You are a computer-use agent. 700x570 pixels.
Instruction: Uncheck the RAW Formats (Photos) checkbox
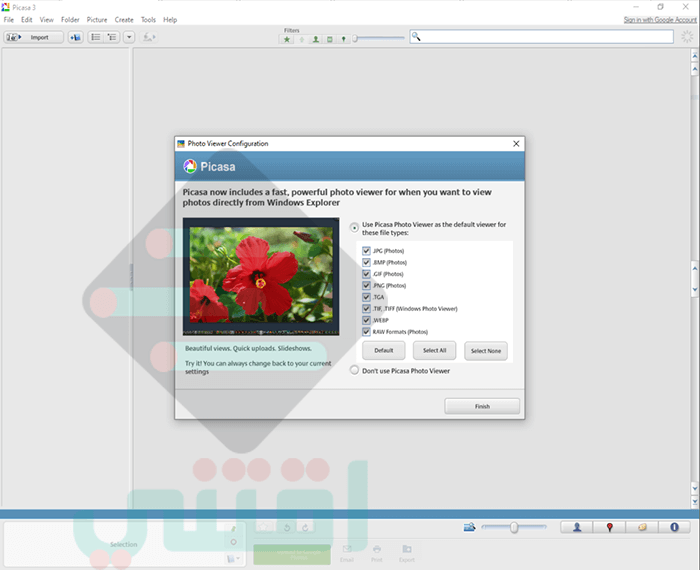[x=367, y=332]
